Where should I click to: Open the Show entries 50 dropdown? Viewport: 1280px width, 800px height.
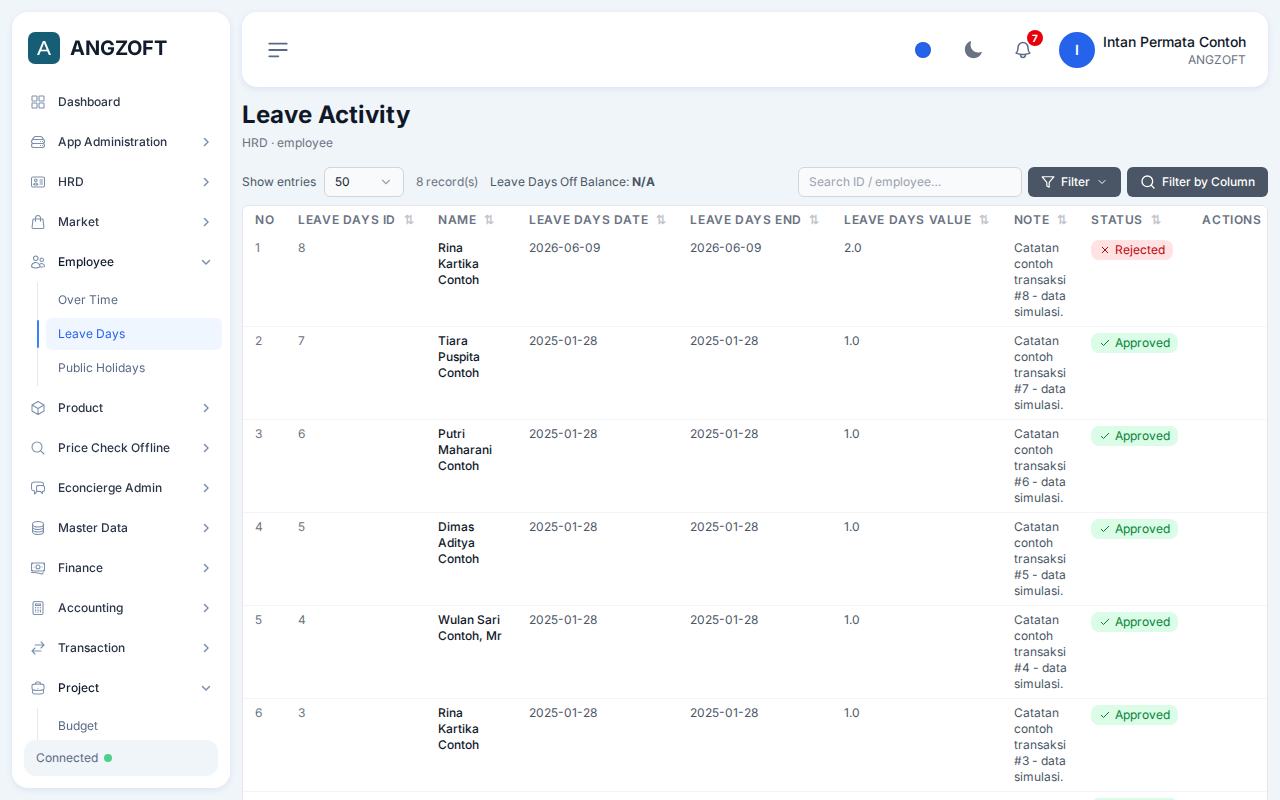point(364,182)
